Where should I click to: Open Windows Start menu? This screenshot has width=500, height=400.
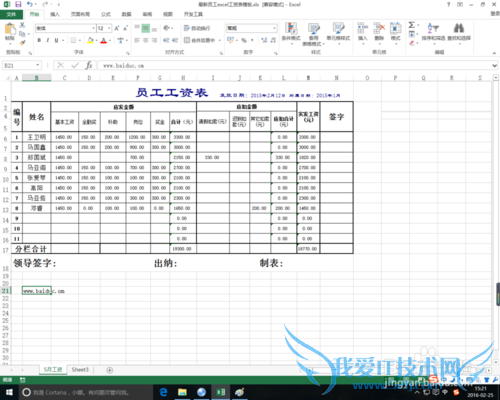point(9,392)
